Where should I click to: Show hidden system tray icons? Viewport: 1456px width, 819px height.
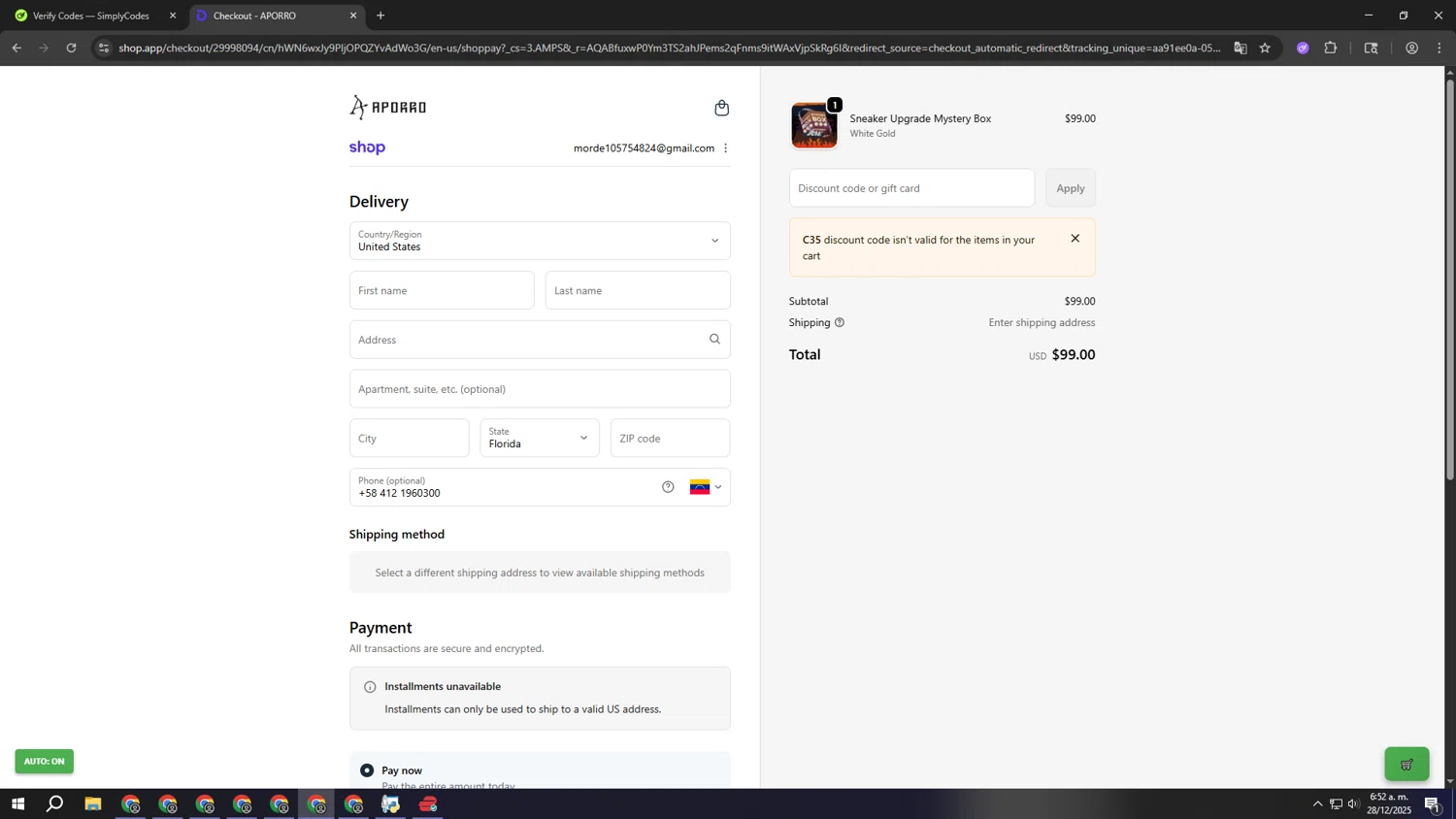(x=1317, y=803)
